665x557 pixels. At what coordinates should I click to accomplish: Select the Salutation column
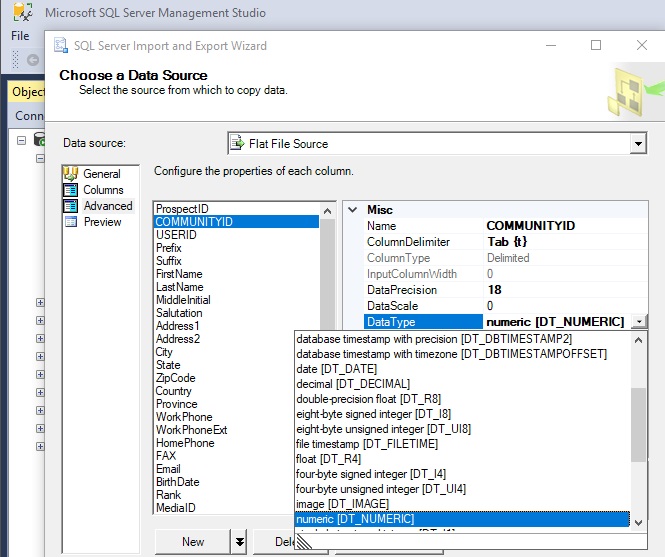point(179,313)
